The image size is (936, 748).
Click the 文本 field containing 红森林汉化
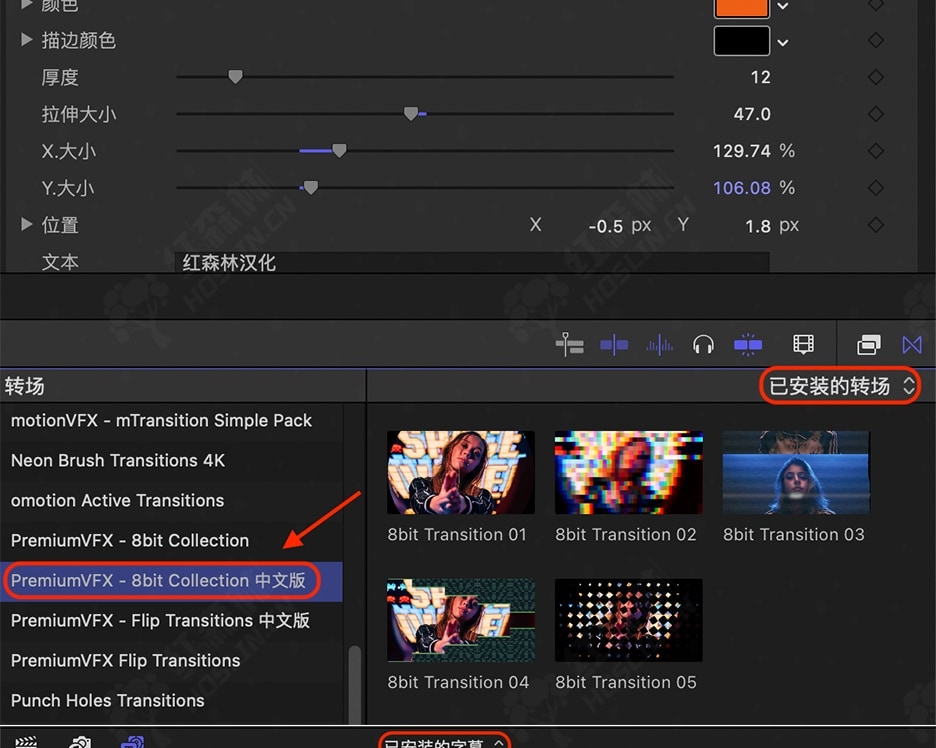472,263
